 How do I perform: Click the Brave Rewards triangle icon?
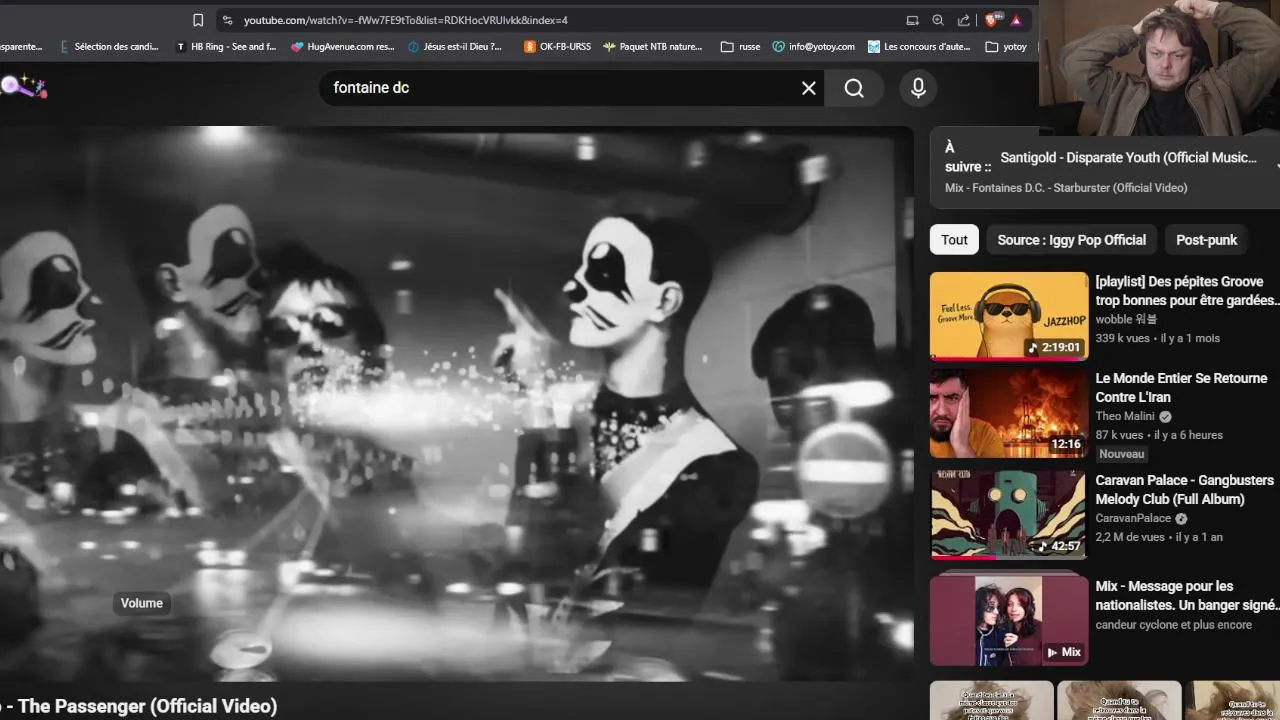click(x=1016, y=20)
